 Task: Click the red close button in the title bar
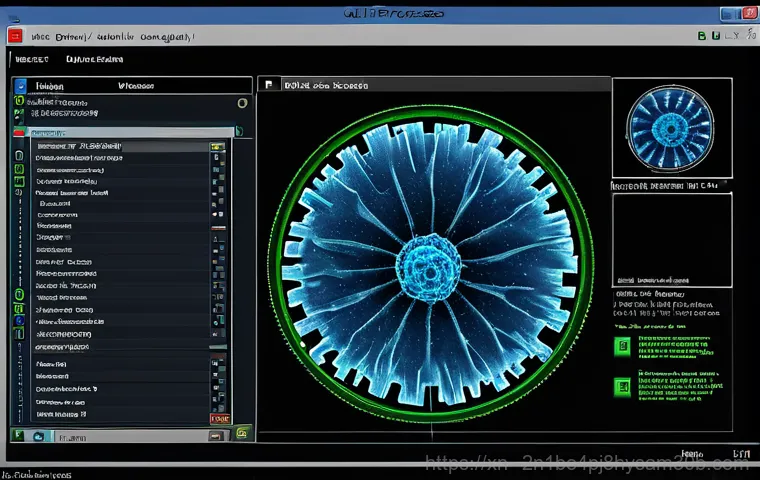pyautogui.click(x=749, y=13)
